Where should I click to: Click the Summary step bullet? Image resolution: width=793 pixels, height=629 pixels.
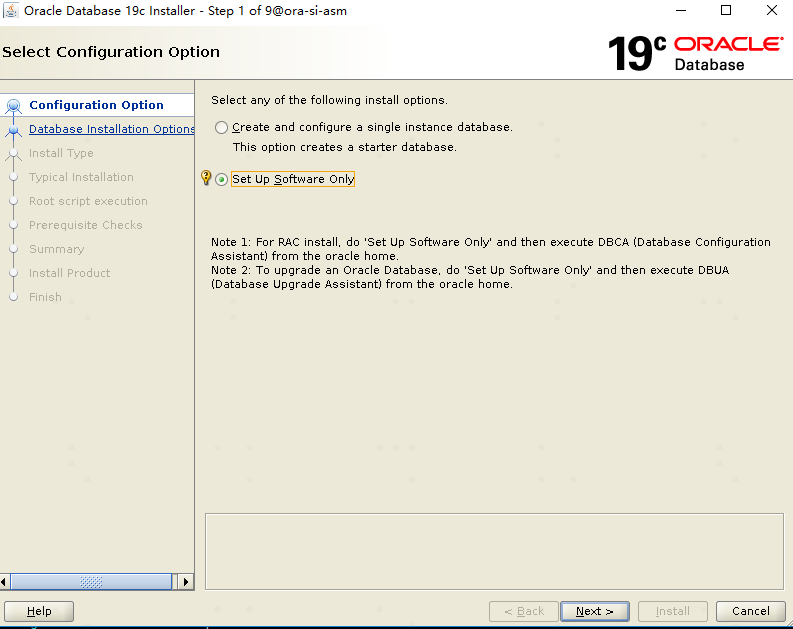point(14,249)
